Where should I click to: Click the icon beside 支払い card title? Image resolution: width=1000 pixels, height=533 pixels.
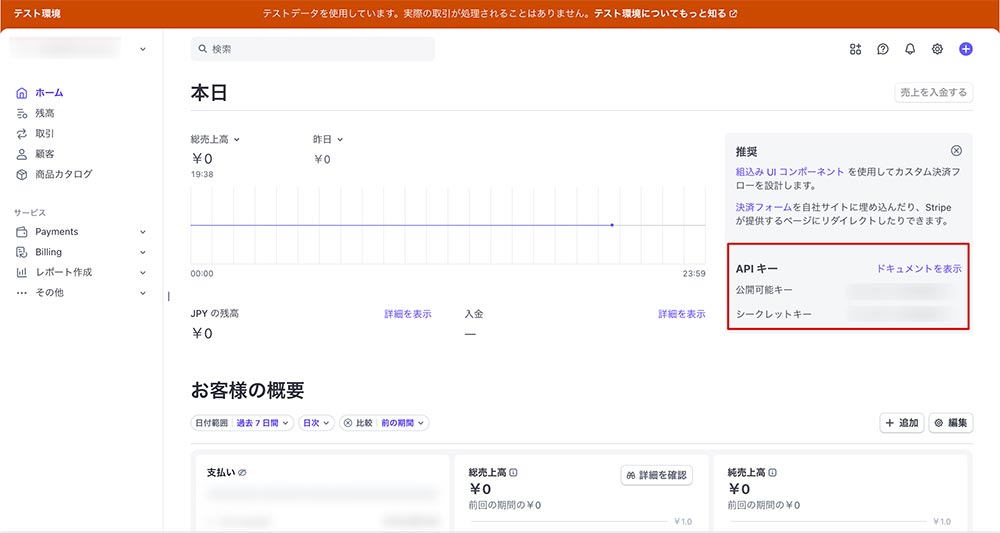coord(242,472)
